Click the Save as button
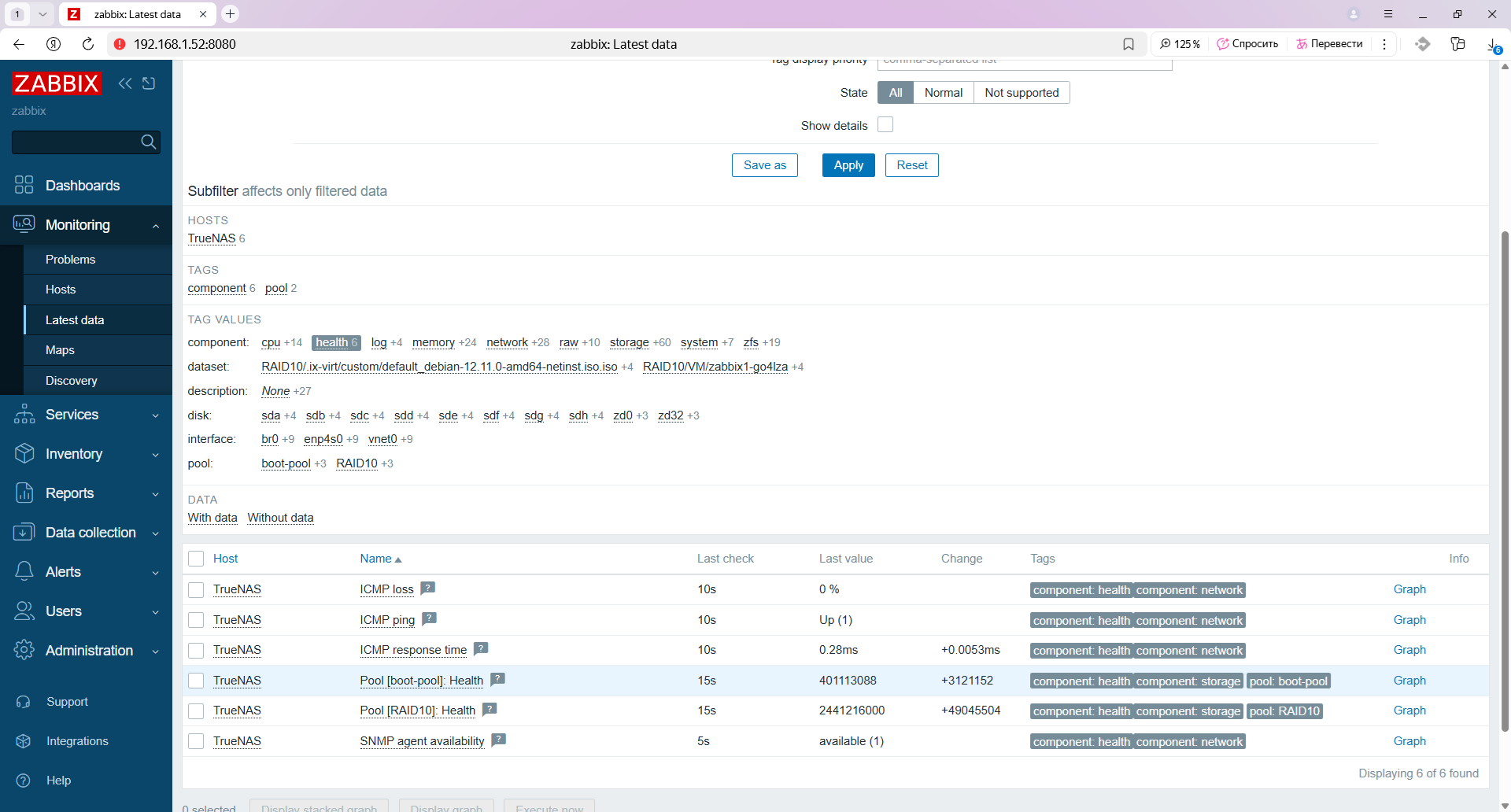Screen dimensions: 1511x812 pyautogui.click(x=765, y=165)
